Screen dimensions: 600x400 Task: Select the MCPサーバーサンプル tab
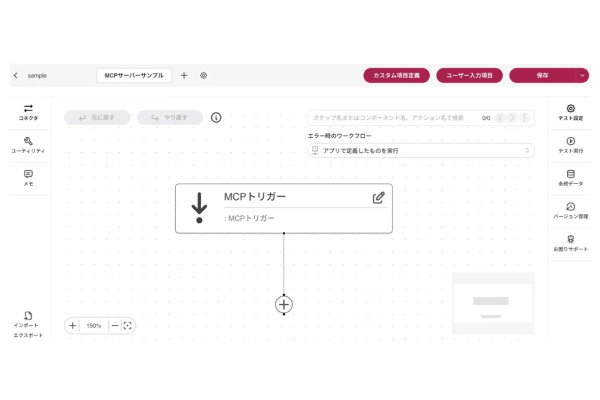click(x=134, y=75)
